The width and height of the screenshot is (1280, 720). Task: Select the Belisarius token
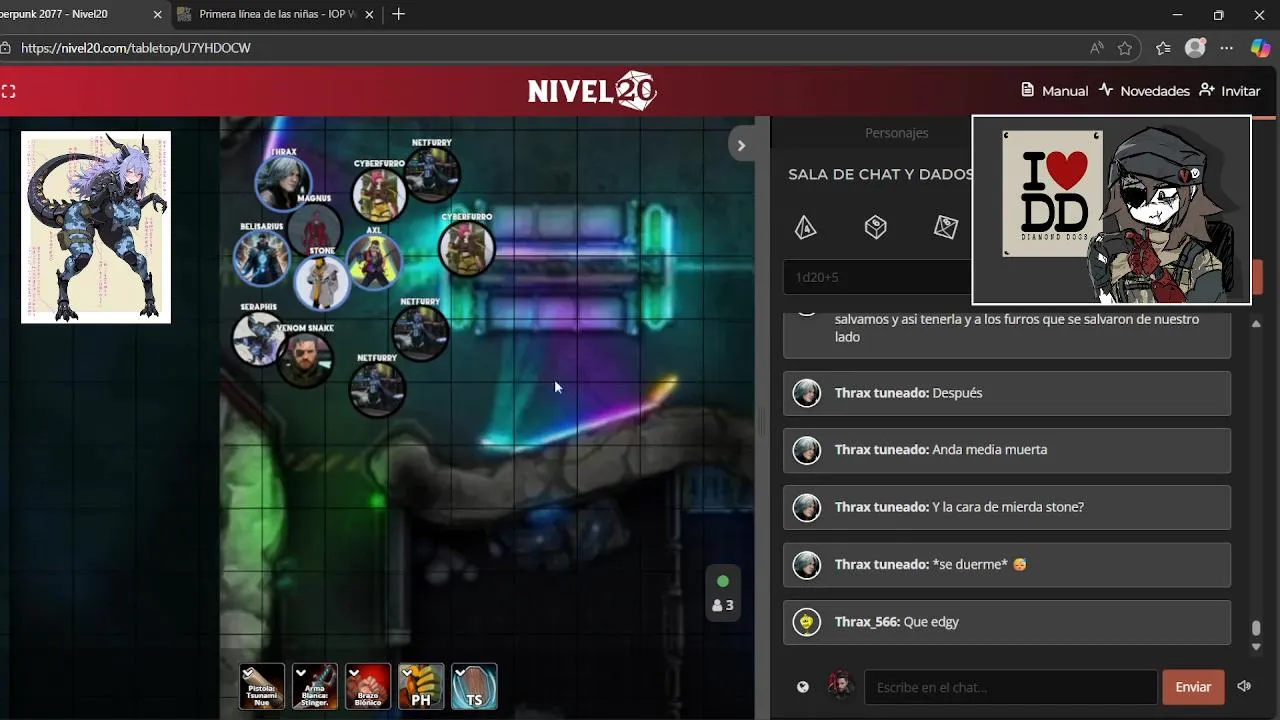(262, 257)
